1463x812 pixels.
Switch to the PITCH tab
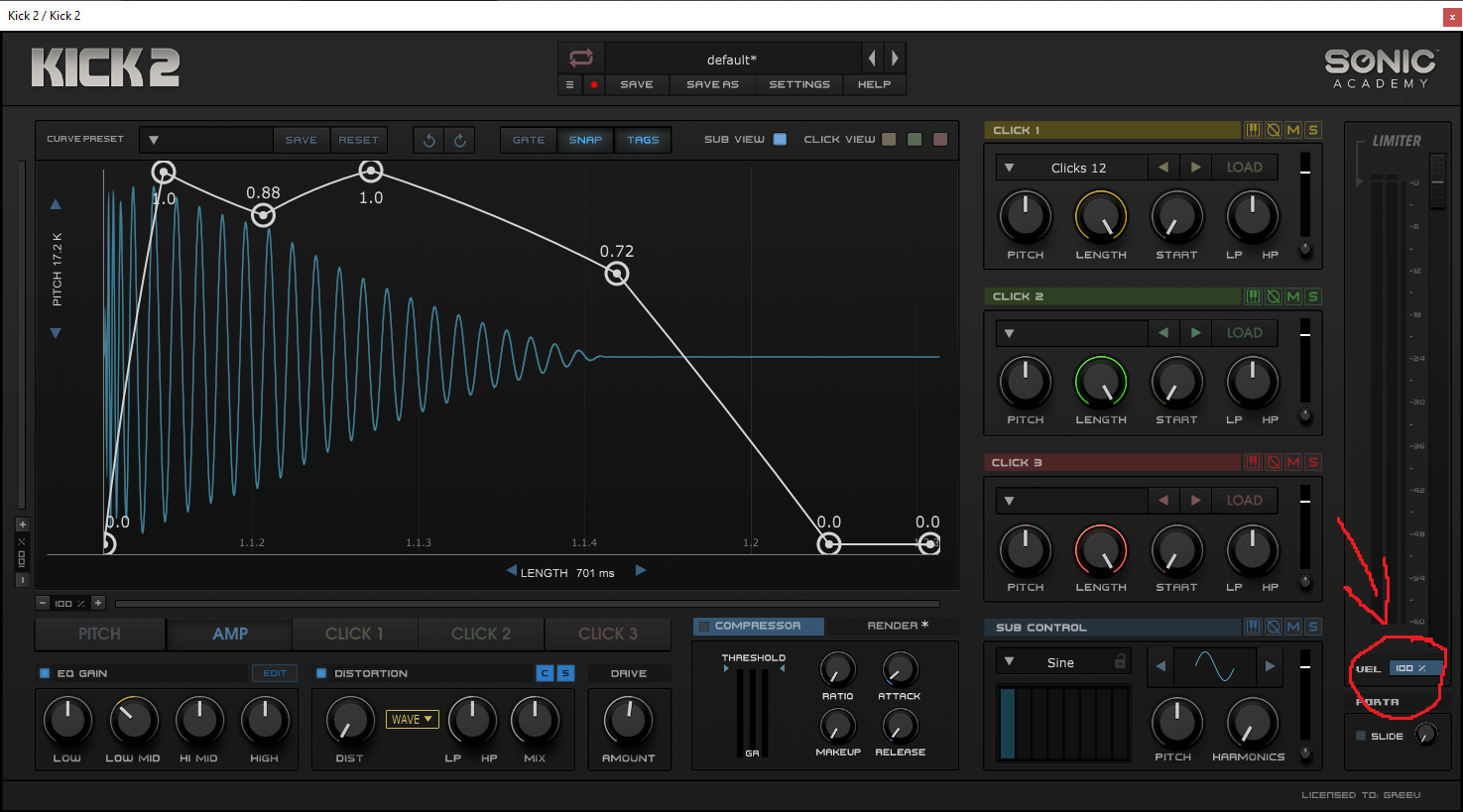[x=99, y=634]
